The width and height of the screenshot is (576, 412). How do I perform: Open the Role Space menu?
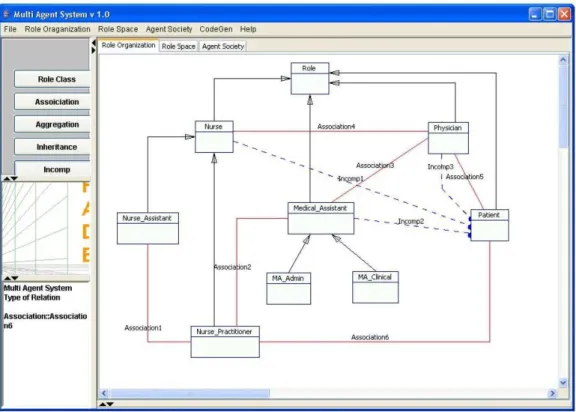(118, 29)
